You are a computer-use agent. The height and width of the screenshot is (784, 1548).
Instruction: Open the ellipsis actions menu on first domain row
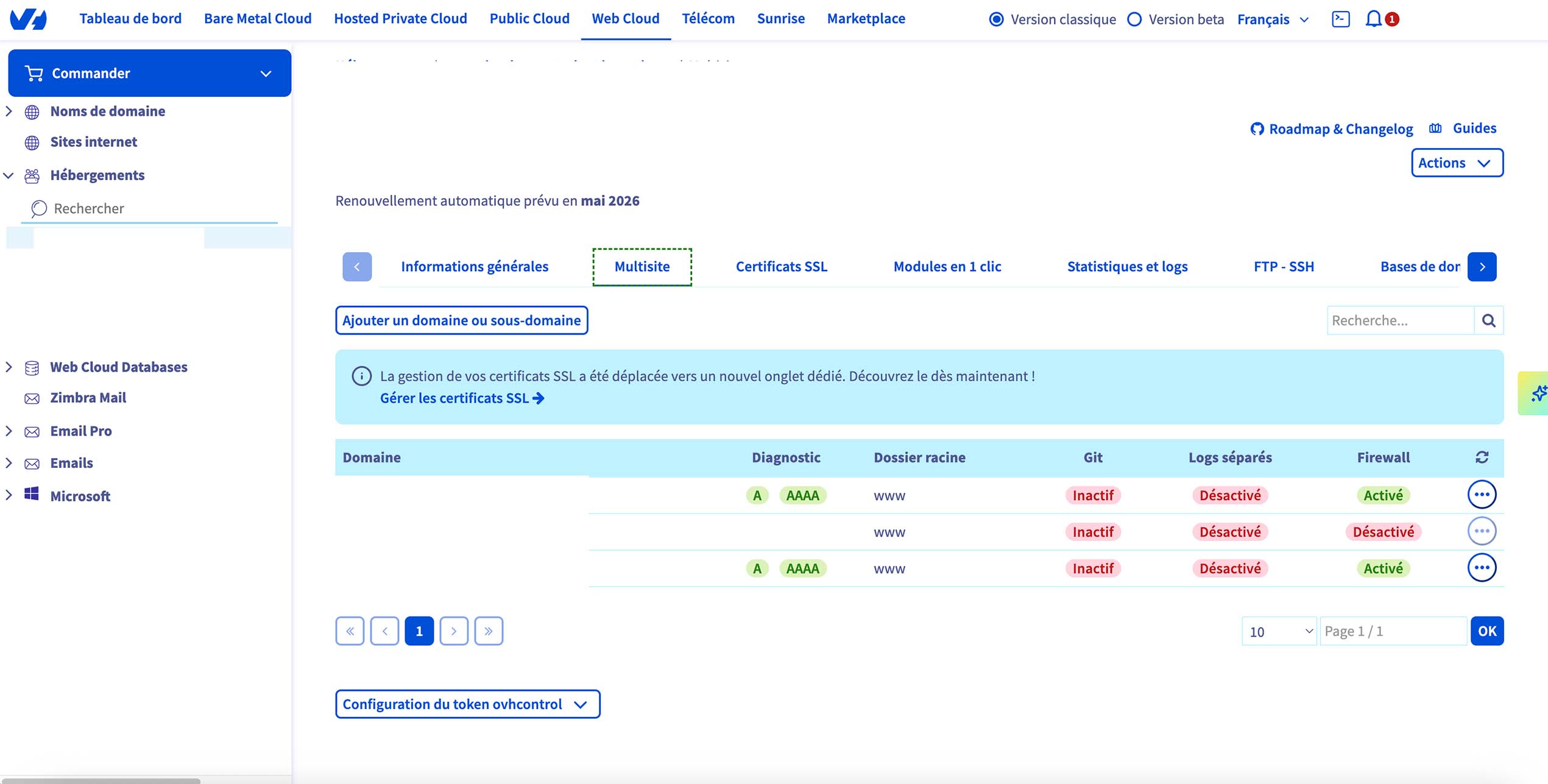click(1482, 495)
